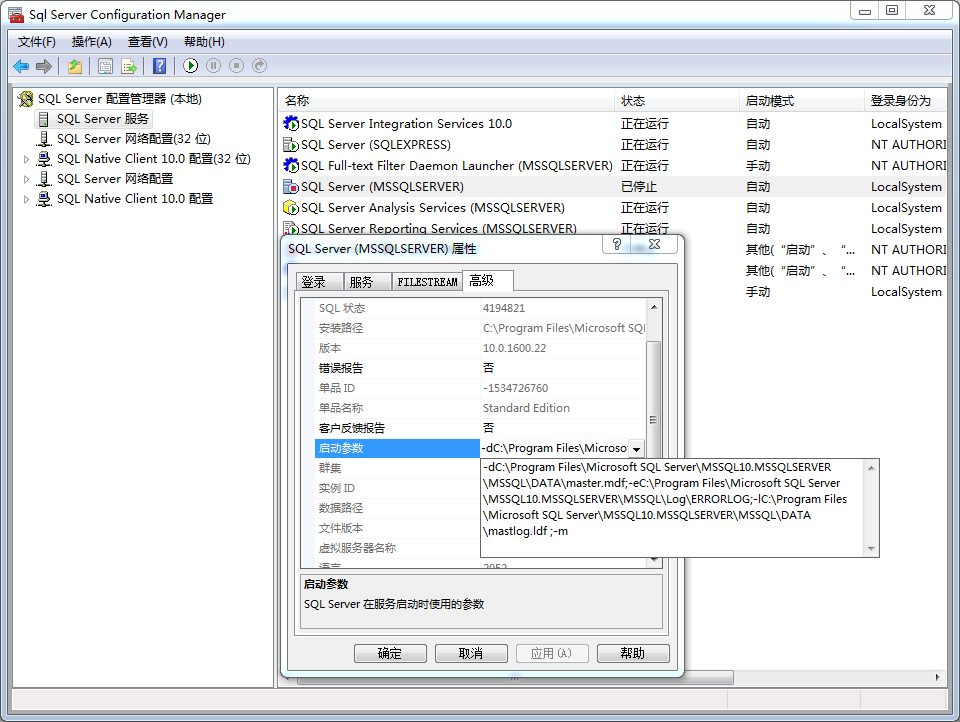Select the 客户反馈报告 property row
This screenshot has height=722, width=960.
tap(480, 428)
